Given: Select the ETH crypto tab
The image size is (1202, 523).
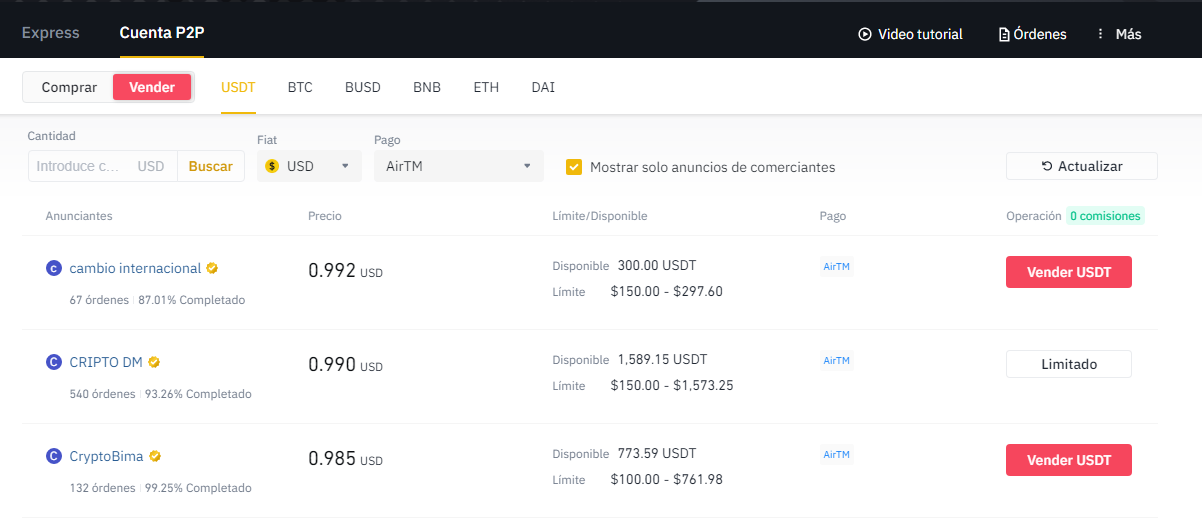Looking at the screenshot, I should click(486, 87).
